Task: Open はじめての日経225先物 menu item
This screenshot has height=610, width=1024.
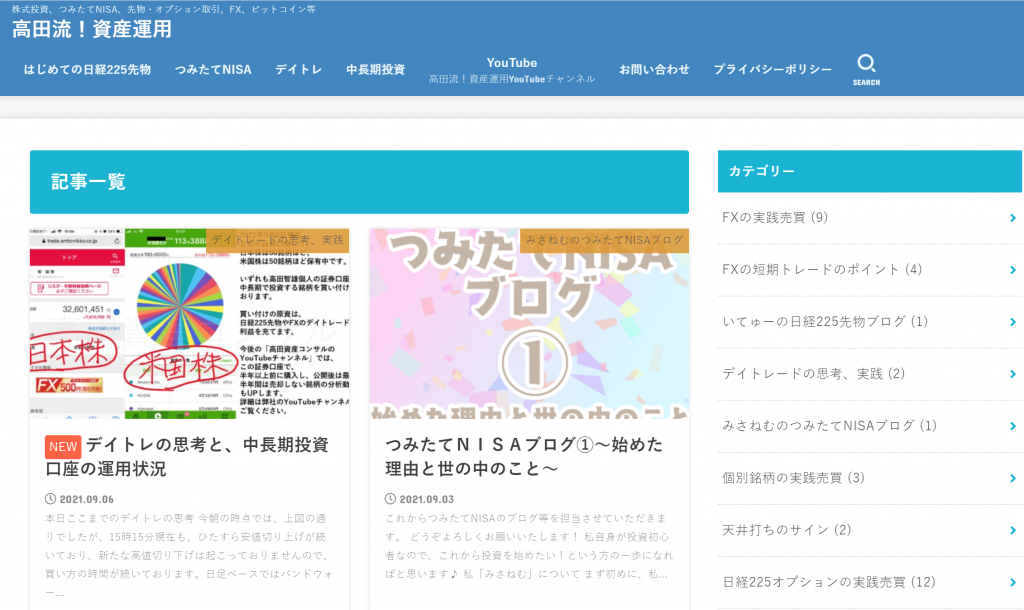Action: (88, 69)
